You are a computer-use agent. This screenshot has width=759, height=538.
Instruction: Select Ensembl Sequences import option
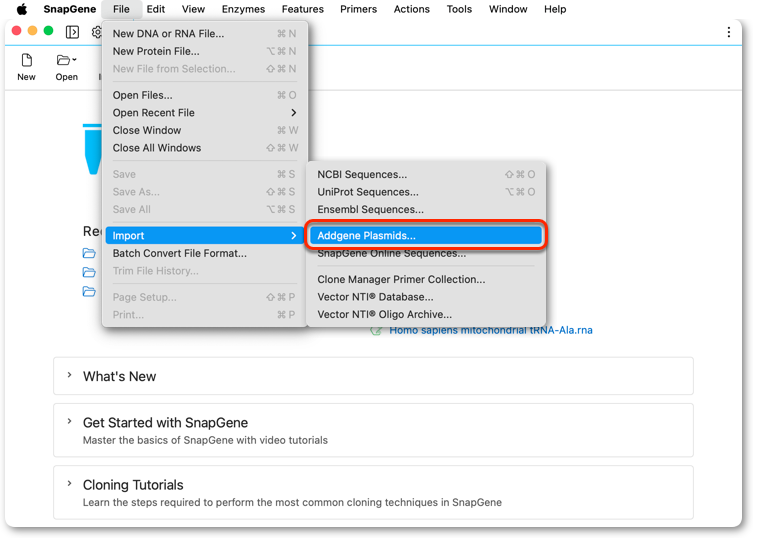(x=426, y=209)
